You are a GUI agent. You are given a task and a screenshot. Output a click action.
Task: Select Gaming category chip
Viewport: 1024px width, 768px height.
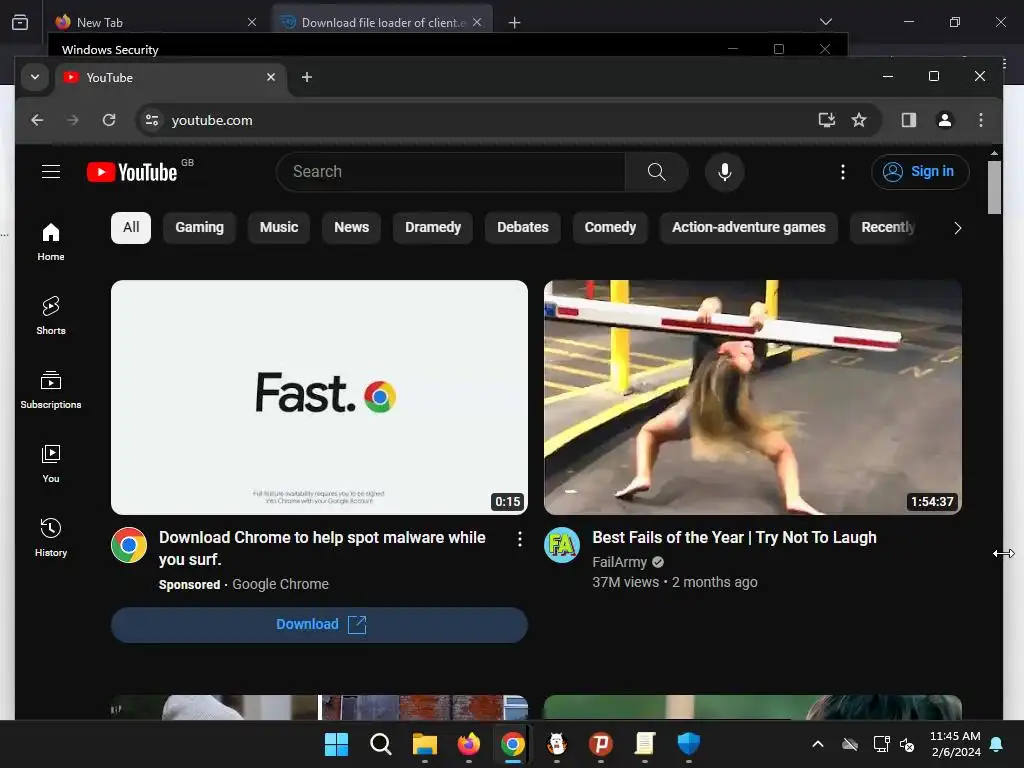pyautogui.click(x=199, y=227)
